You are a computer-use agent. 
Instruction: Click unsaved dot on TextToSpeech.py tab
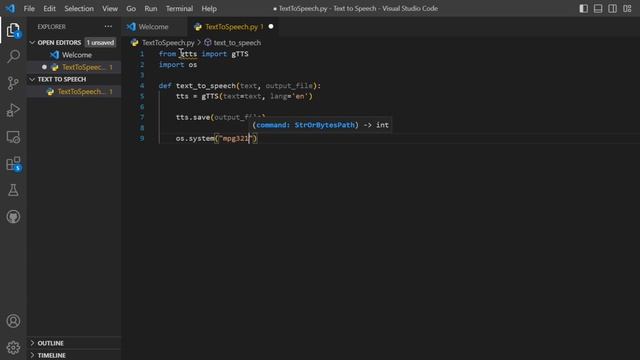point(271,27)
